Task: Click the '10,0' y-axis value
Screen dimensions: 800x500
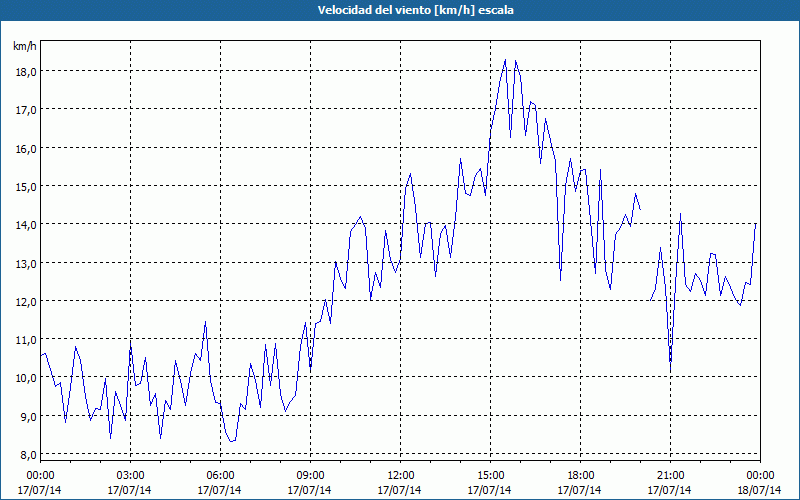Action: coord(26,378)
